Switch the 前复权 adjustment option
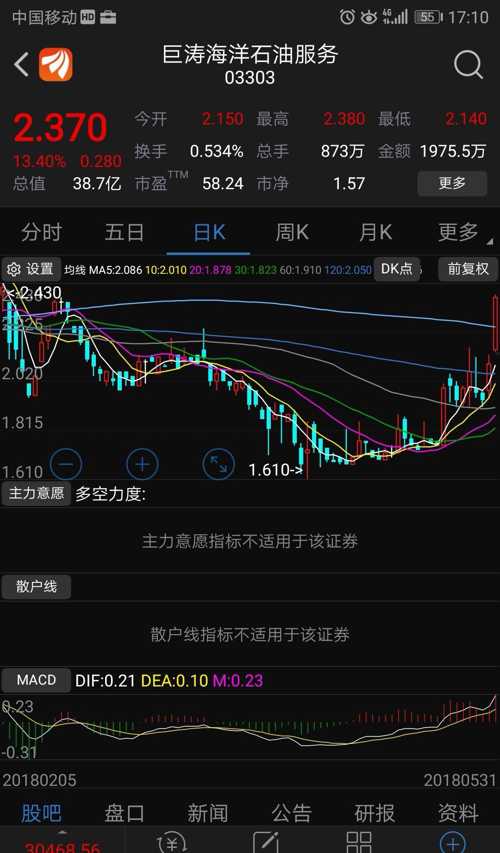Image resolution: width=500 pixels, height=853 pixels. click(x=468, y=269)
